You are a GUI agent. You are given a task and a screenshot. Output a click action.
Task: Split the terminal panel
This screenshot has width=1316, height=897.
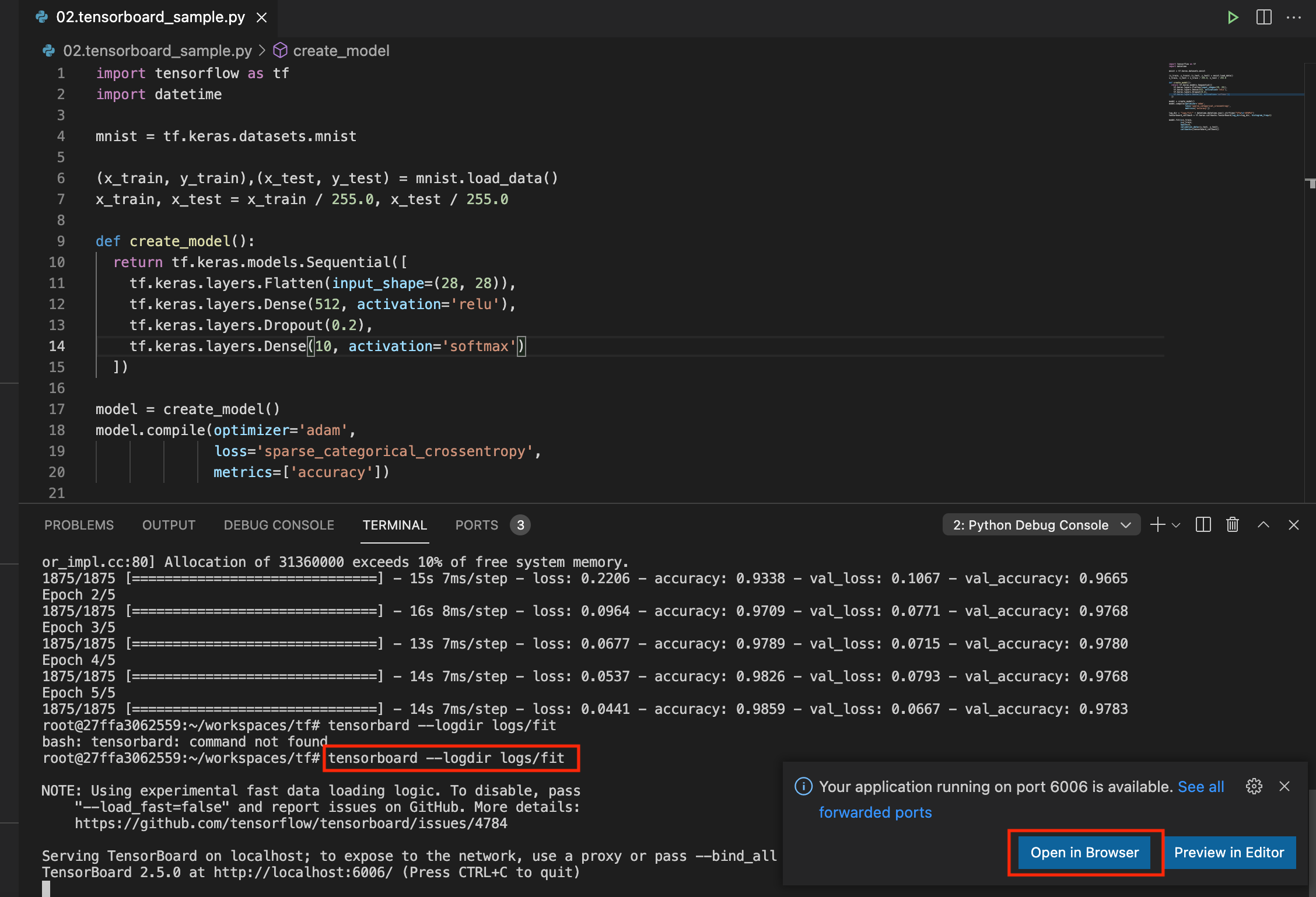(1203, 525)
